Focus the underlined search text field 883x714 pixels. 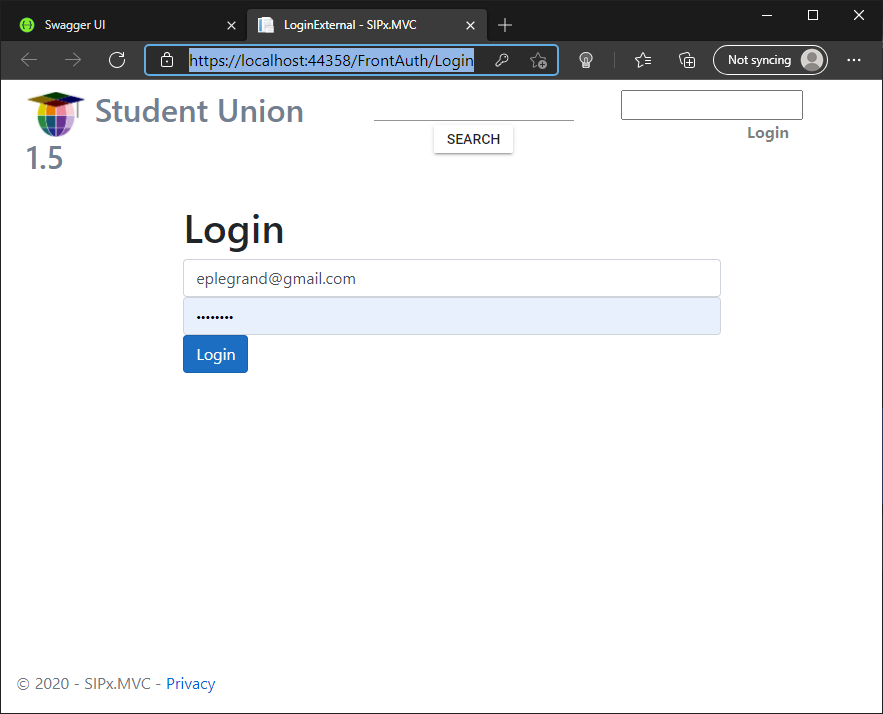[474, 110]
